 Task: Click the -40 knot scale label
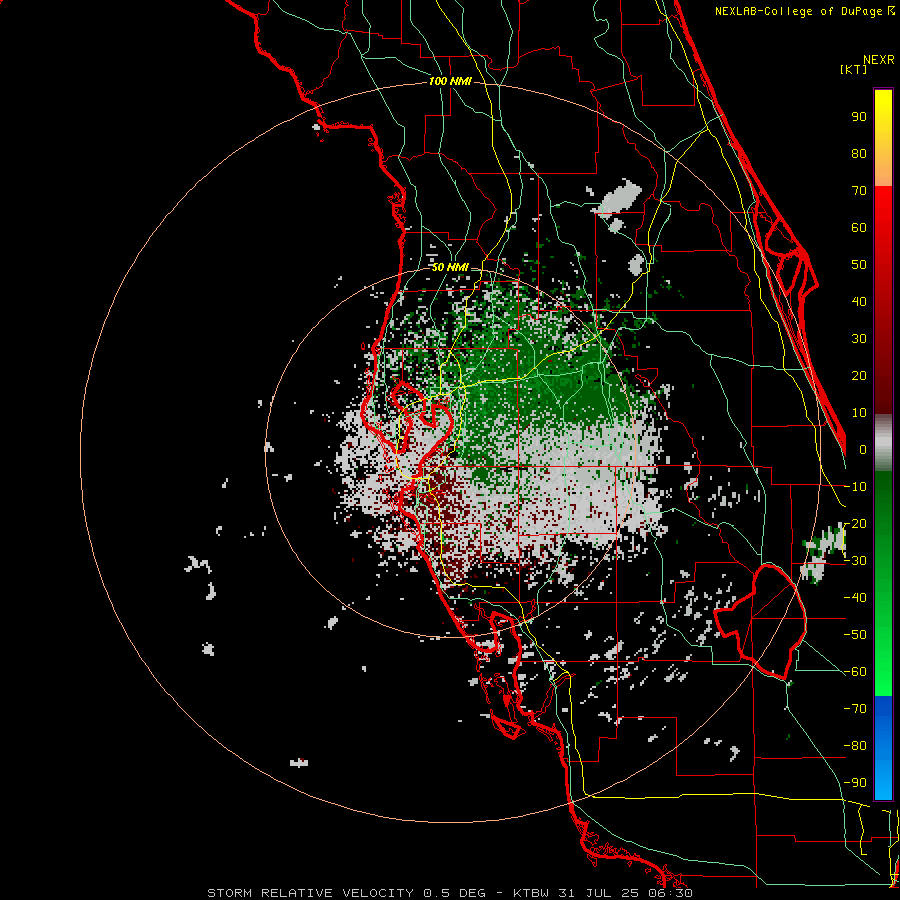[855, 598]
